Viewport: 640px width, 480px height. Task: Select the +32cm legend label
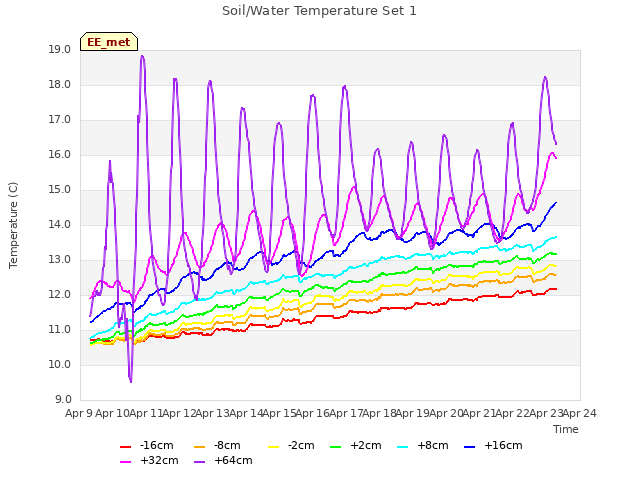tap(159, 460)
